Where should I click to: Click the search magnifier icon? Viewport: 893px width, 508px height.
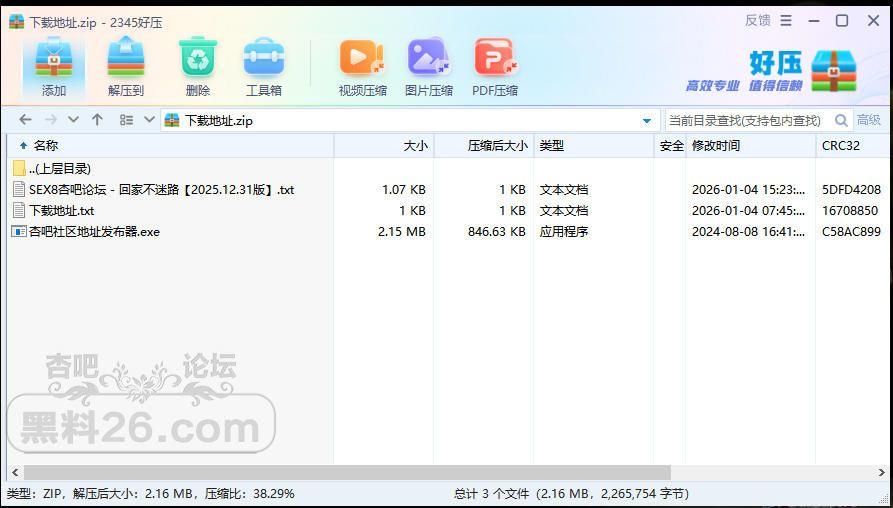(x=841, y=121)
